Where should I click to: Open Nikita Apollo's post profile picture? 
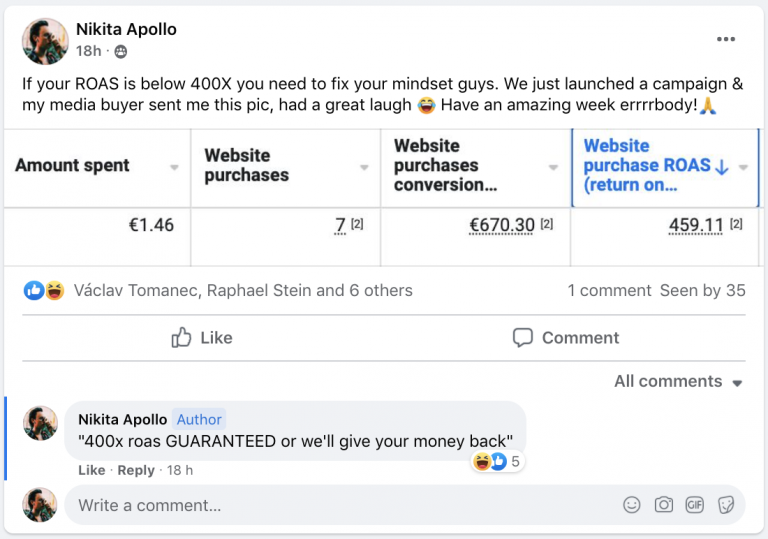(43, 40)
